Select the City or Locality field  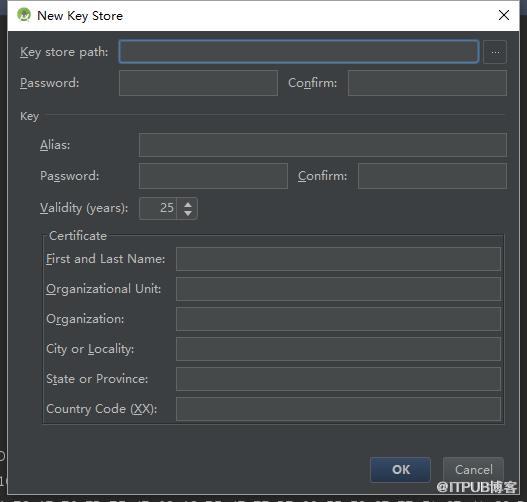(x=338, y=349)
